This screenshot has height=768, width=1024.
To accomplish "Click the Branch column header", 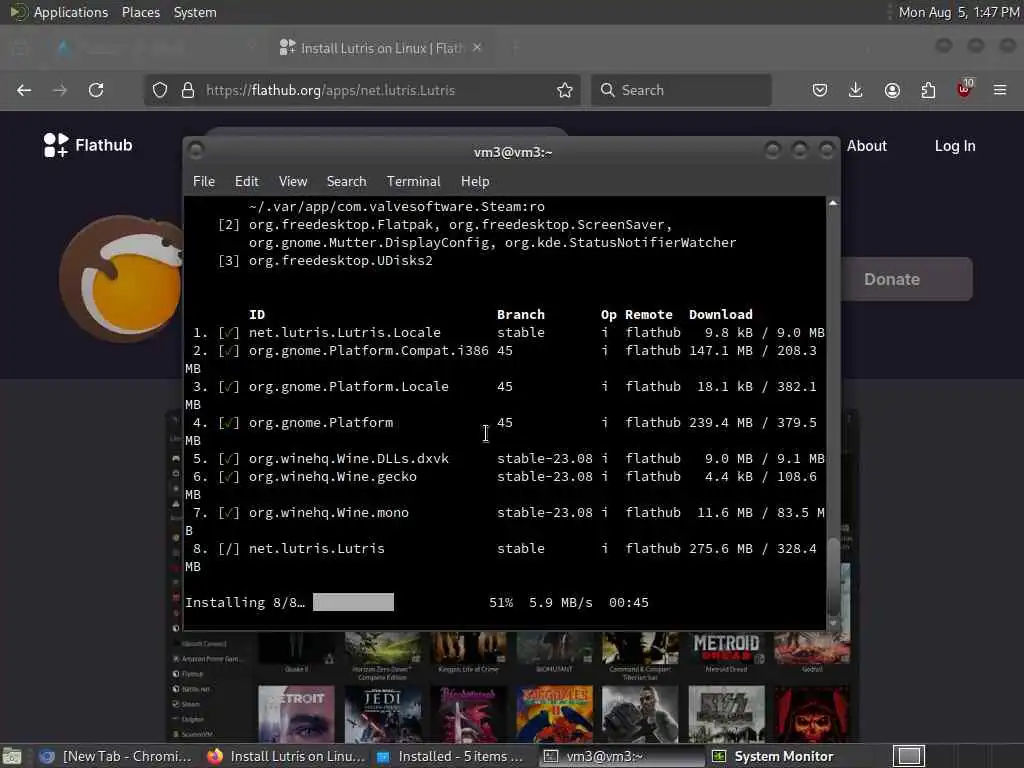I will pos(520,315).
